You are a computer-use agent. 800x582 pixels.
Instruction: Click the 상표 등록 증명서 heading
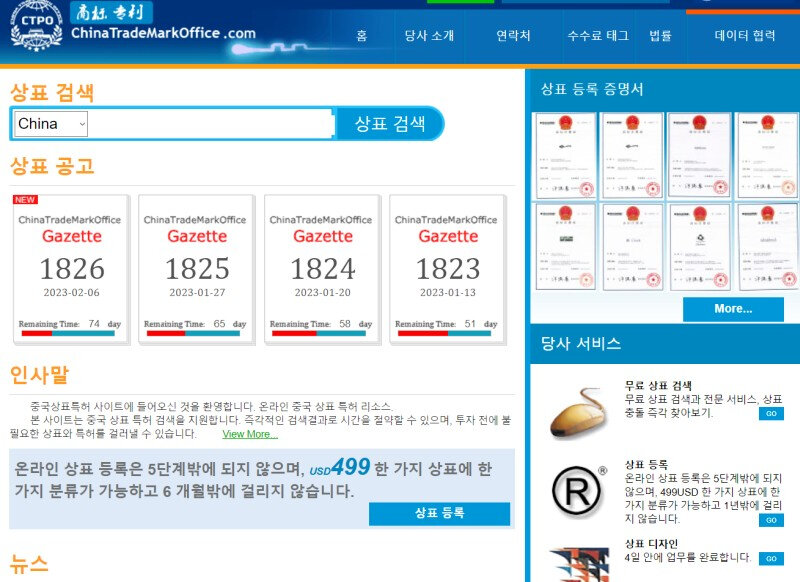(592, 89)
